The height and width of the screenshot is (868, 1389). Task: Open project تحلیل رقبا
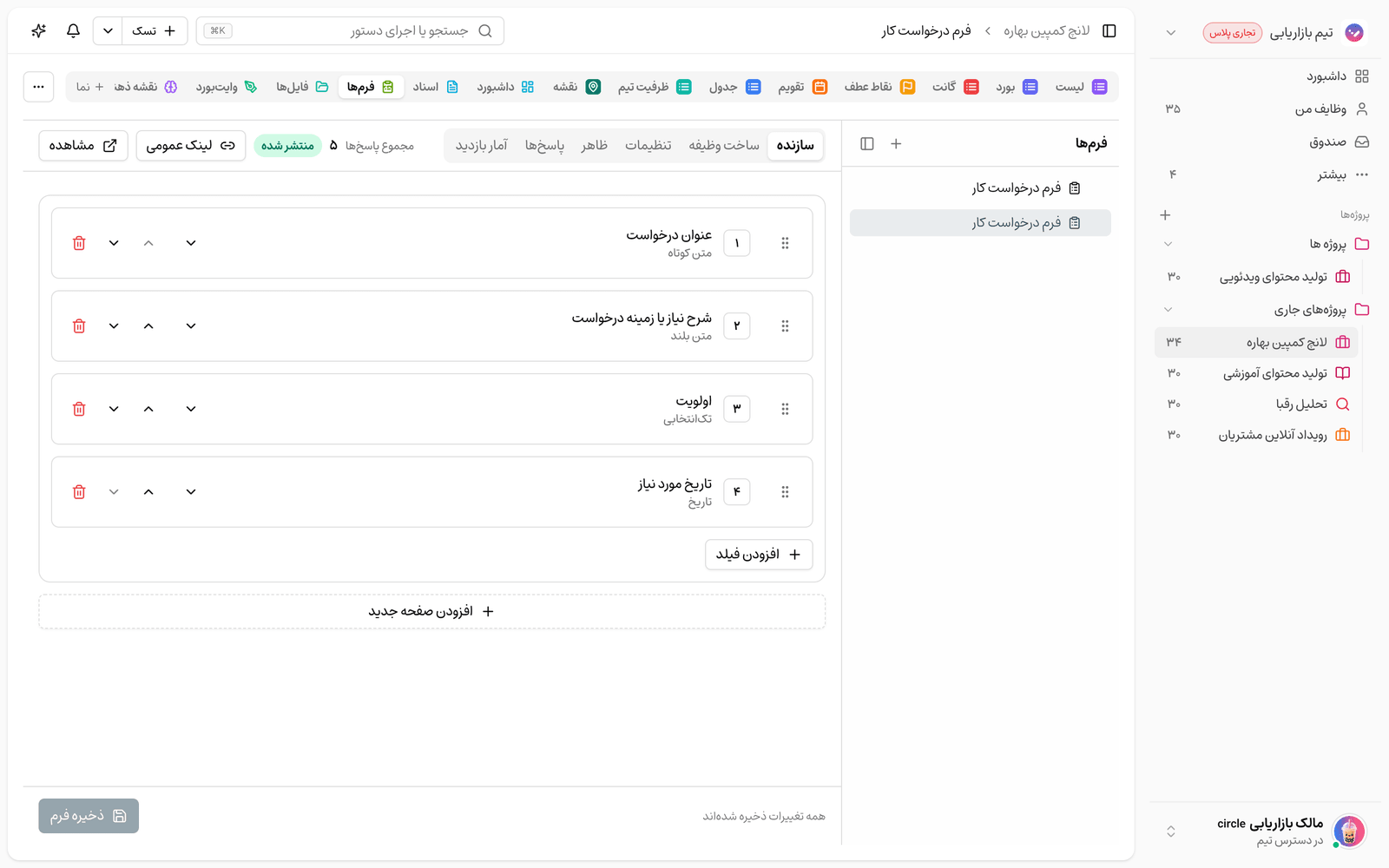1257,404
